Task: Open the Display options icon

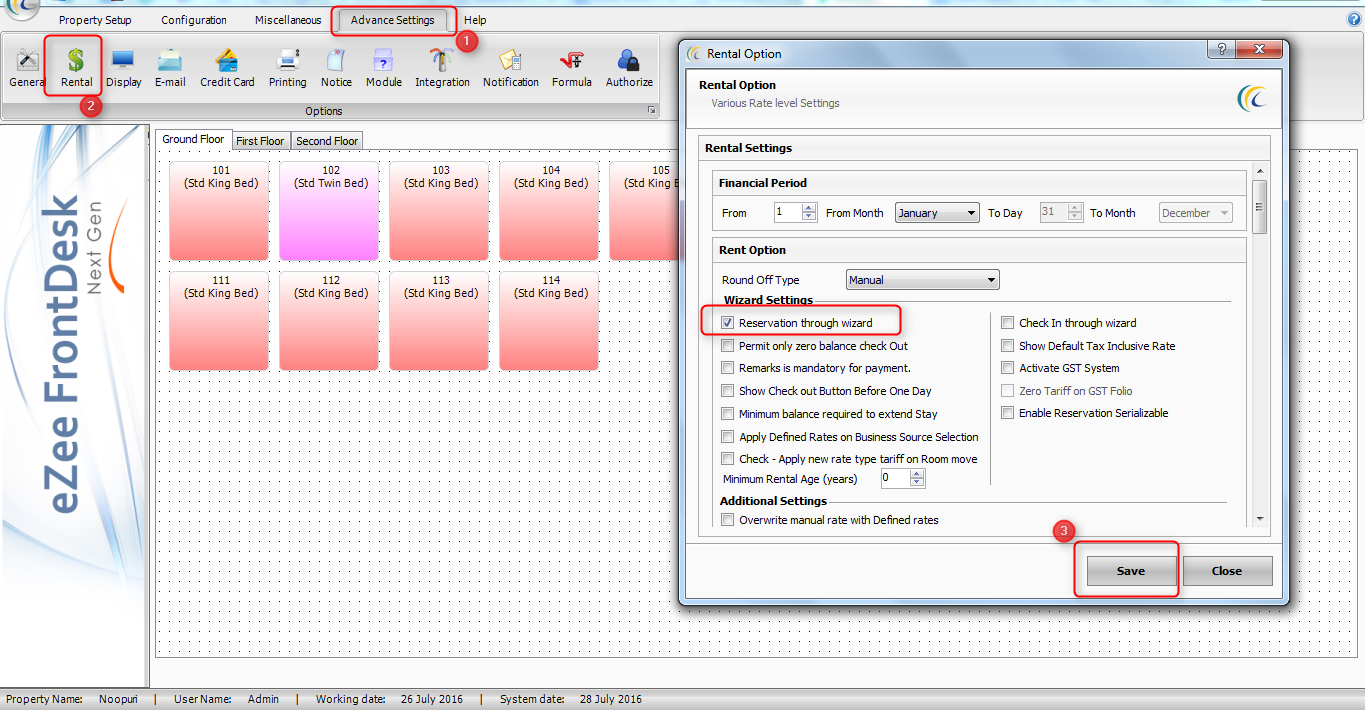Action: tap(124, 67)
